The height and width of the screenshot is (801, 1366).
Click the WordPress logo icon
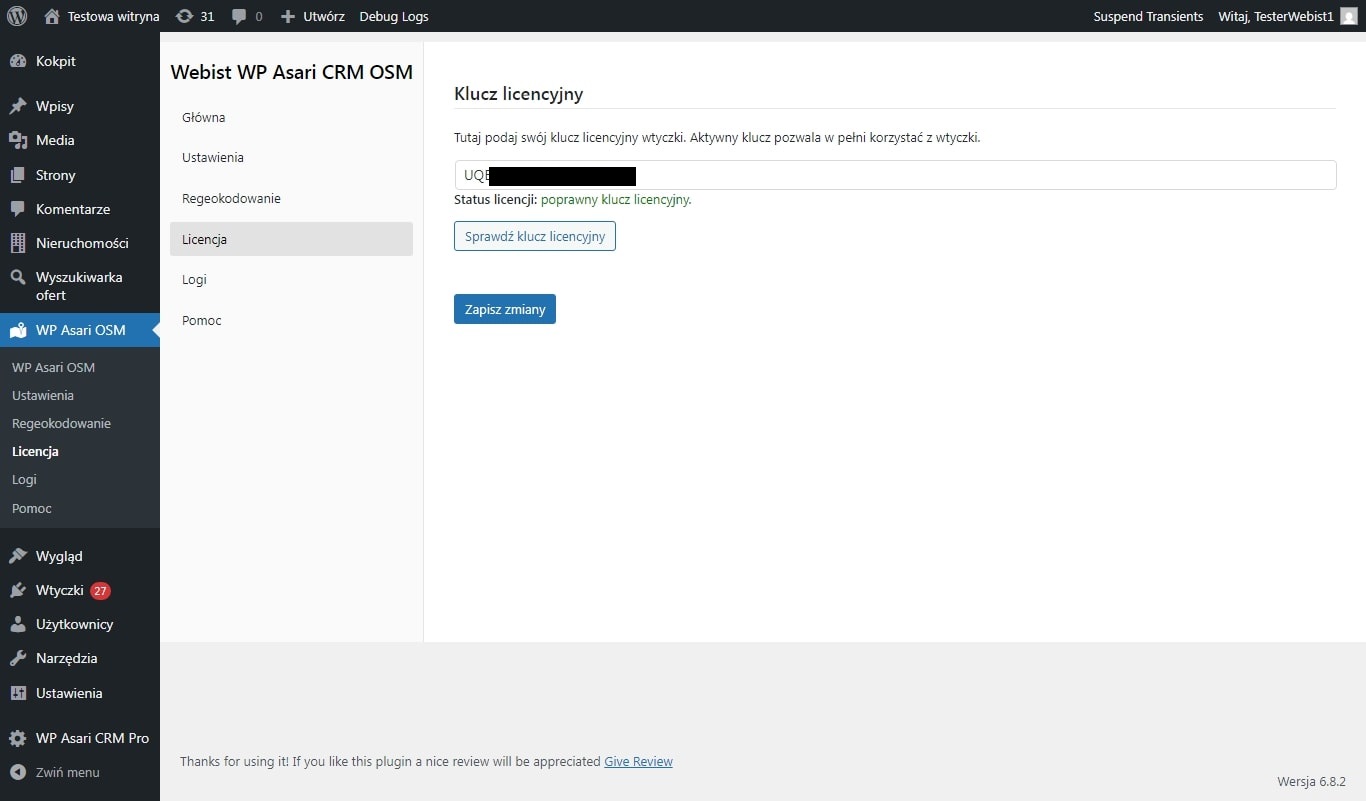(x=17, y=16)
